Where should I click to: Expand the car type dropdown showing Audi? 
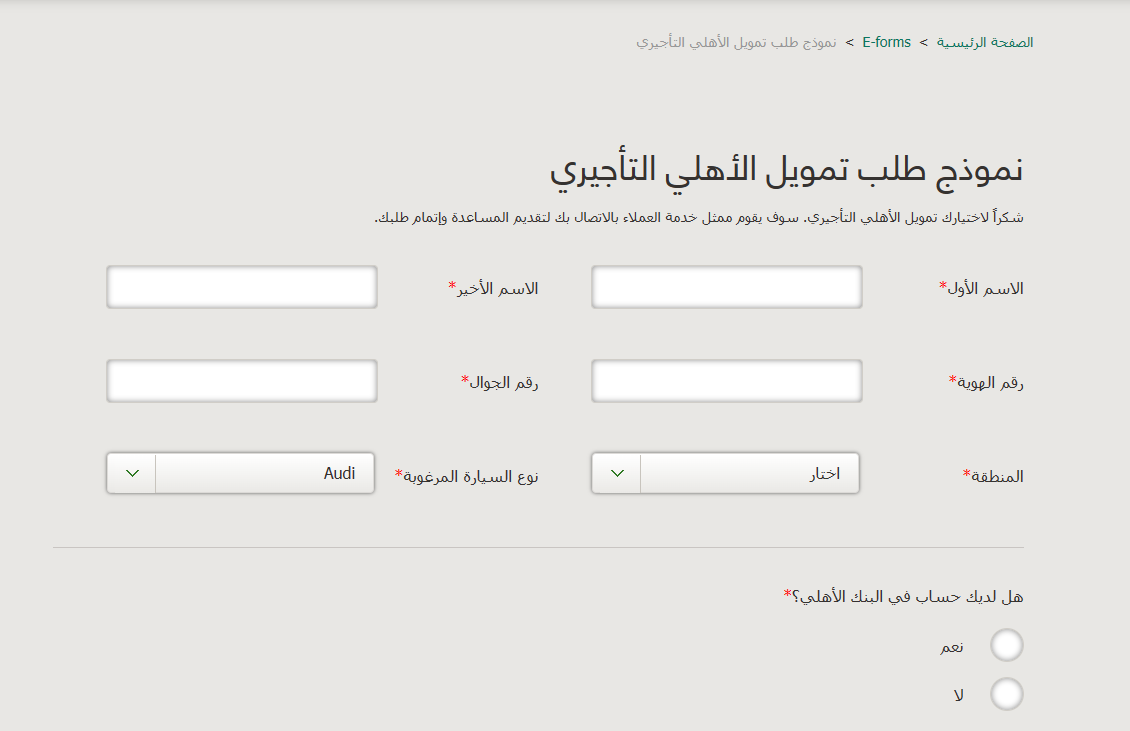point(265,474)
